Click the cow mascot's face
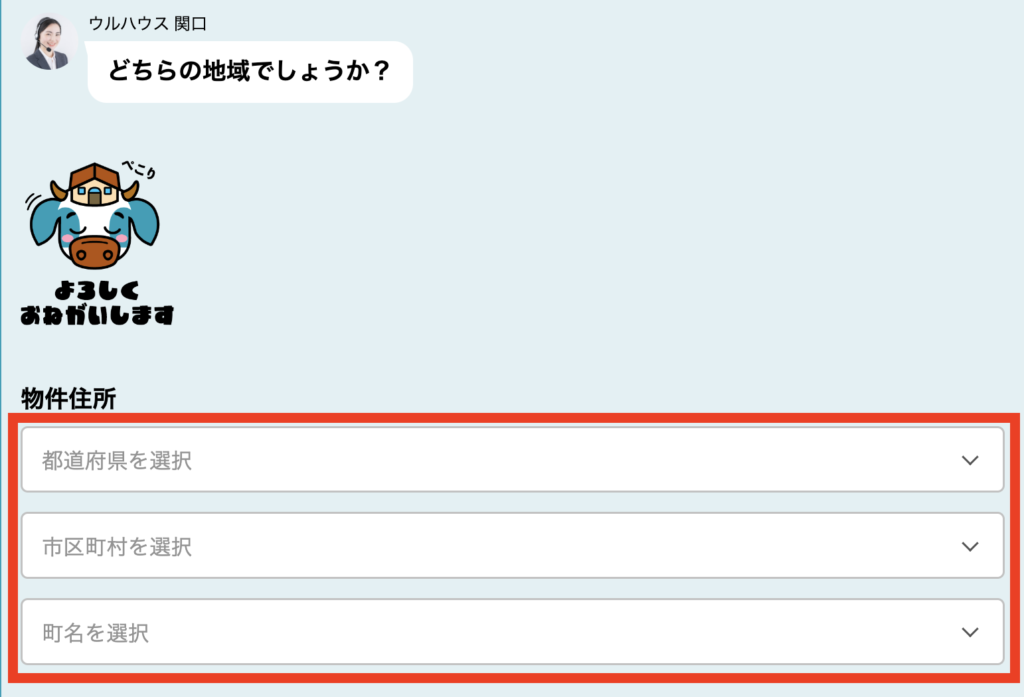 coord(94,226)
